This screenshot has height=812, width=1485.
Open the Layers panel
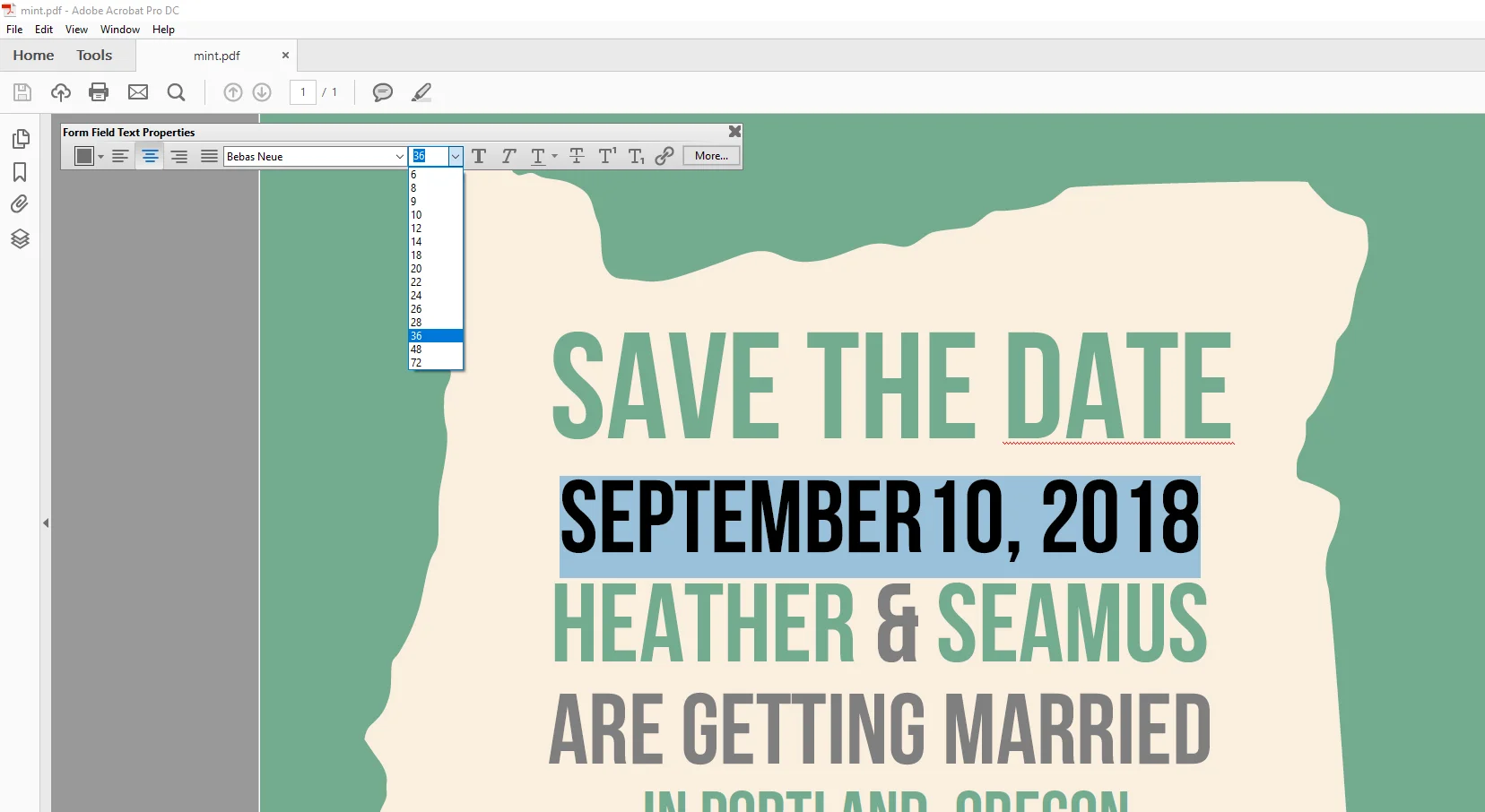coord(20,238)
